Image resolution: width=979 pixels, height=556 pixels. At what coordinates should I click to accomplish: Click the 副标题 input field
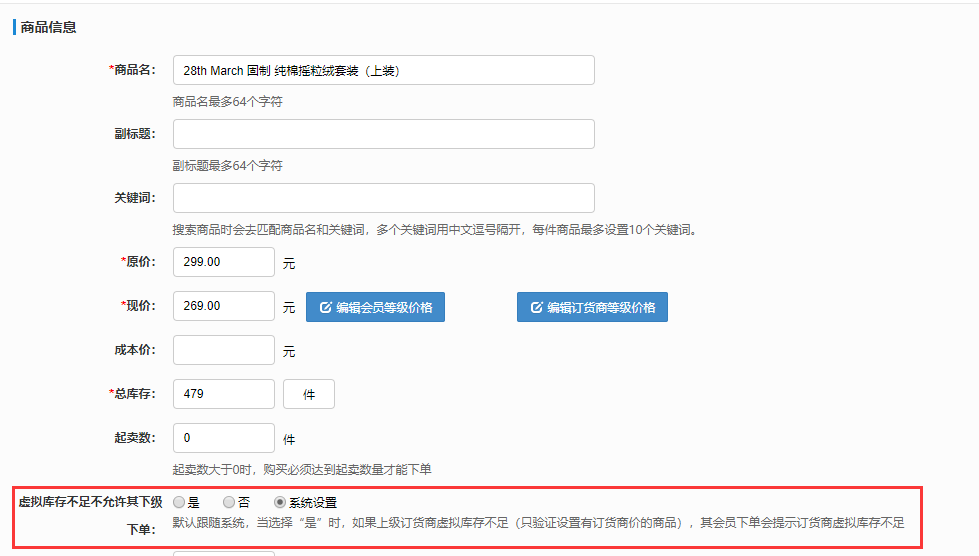[x=383, y=134]
